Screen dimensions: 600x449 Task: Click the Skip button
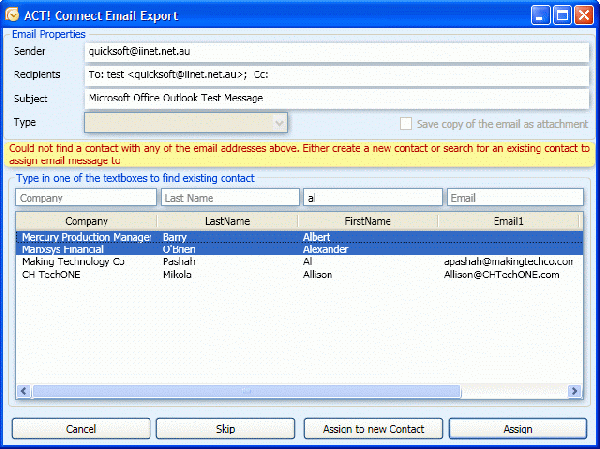tap(225, 429)
